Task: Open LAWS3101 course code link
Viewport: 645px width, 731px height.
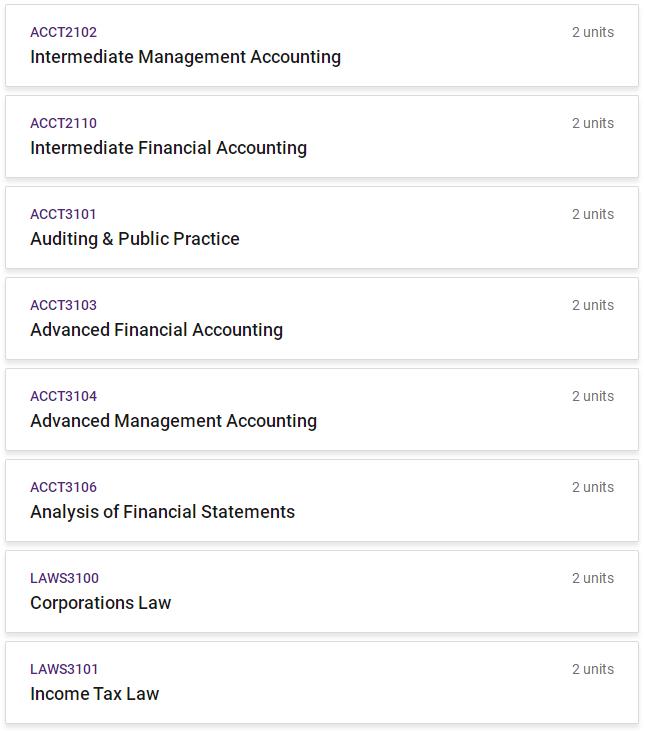Action: [64, 669]
